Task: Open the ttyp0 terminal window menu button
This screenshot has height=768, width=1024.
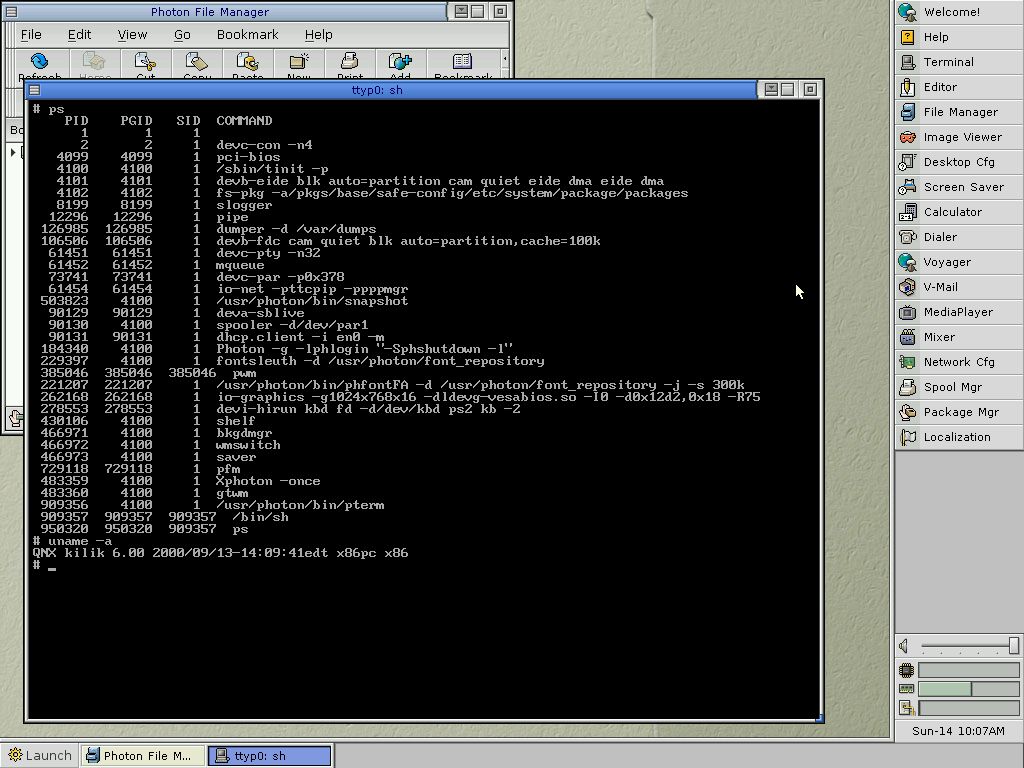Action: coord(34,90)
